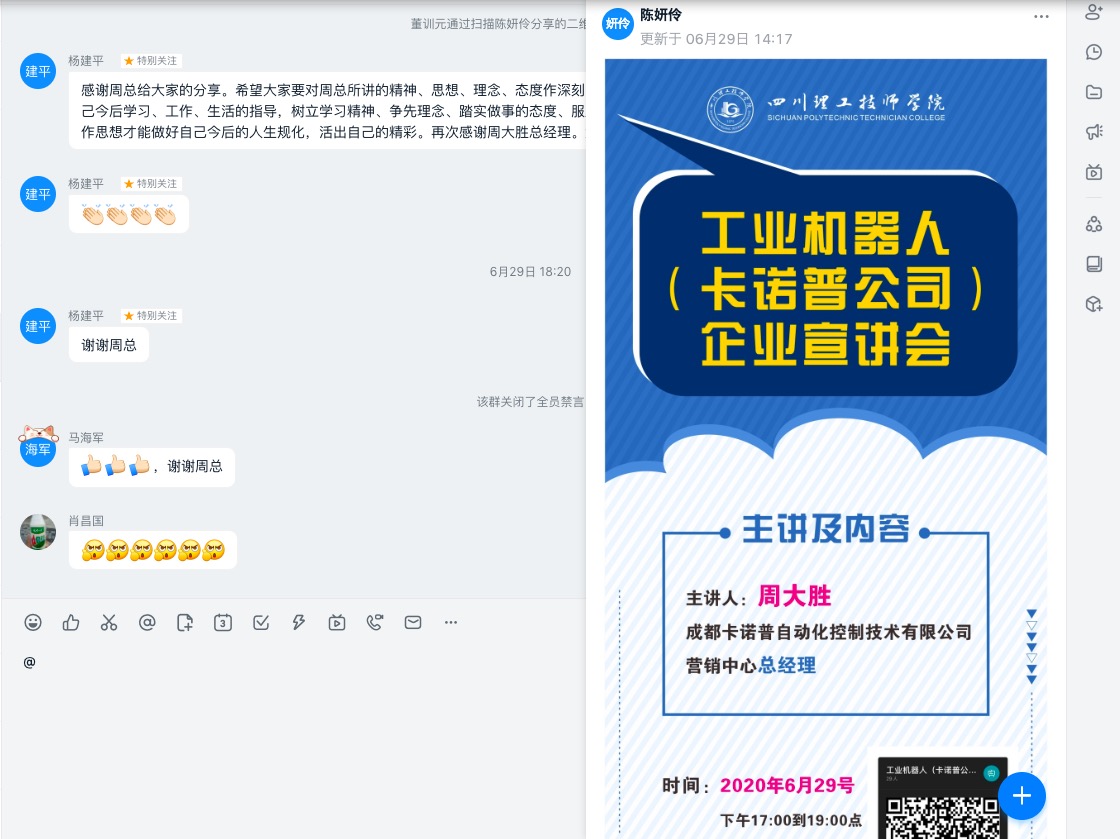This screenshot has width=1120, height=839.
Task: Click 马海军's thumbs-up 谢谢周总 message
Action: [x=151, y=467]
